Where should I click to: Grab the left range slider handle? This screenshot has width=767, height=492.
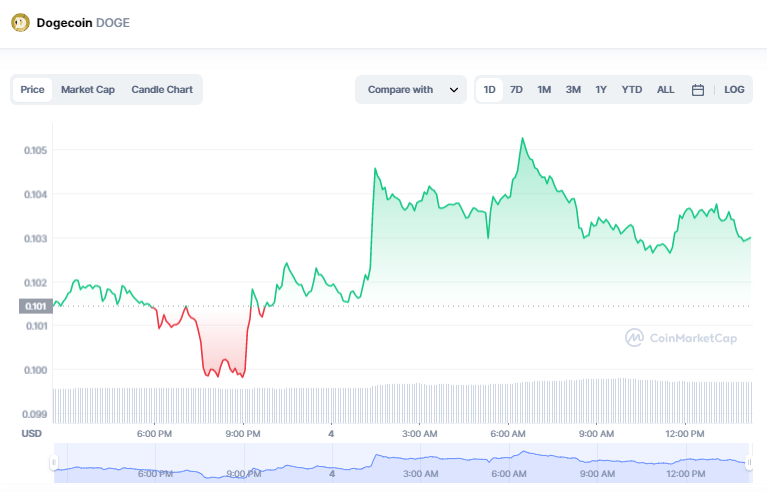54,462
